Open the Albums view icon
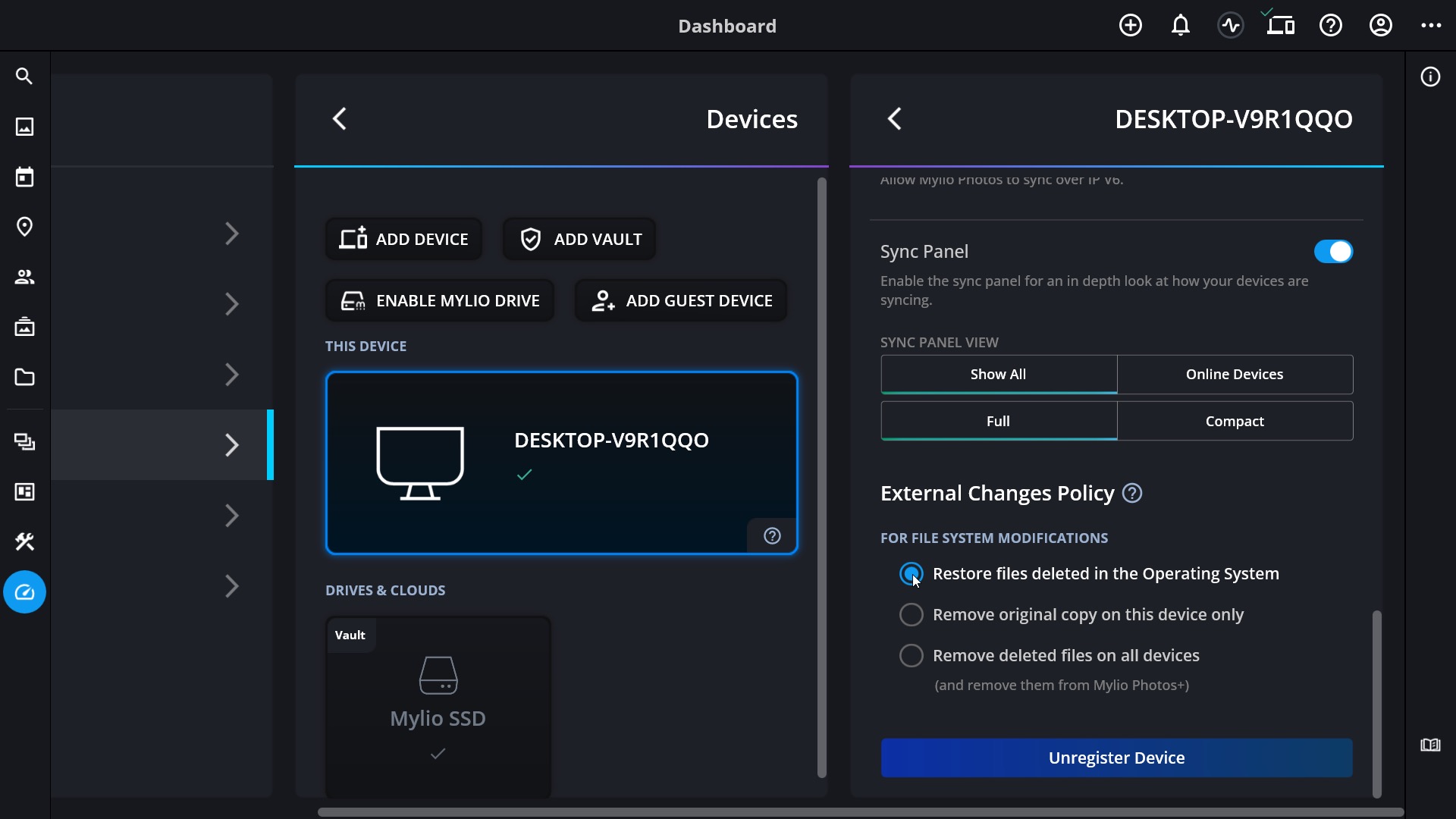Image resolution: width=1456 pixels, height=819 pixels. click(x=24, y=327)
